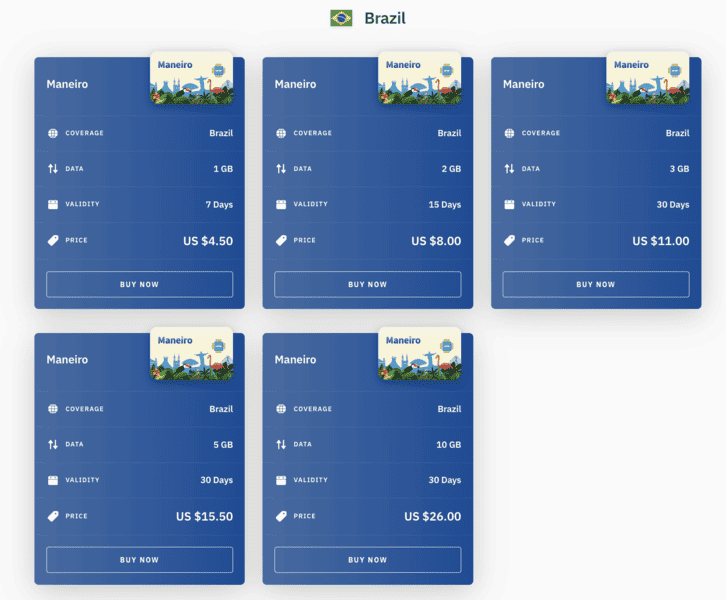Buy the 10 GB US $26.00 plan
The height and width of the screenshot is (600, 726).
pyautogui.click(x=367, y=560)
